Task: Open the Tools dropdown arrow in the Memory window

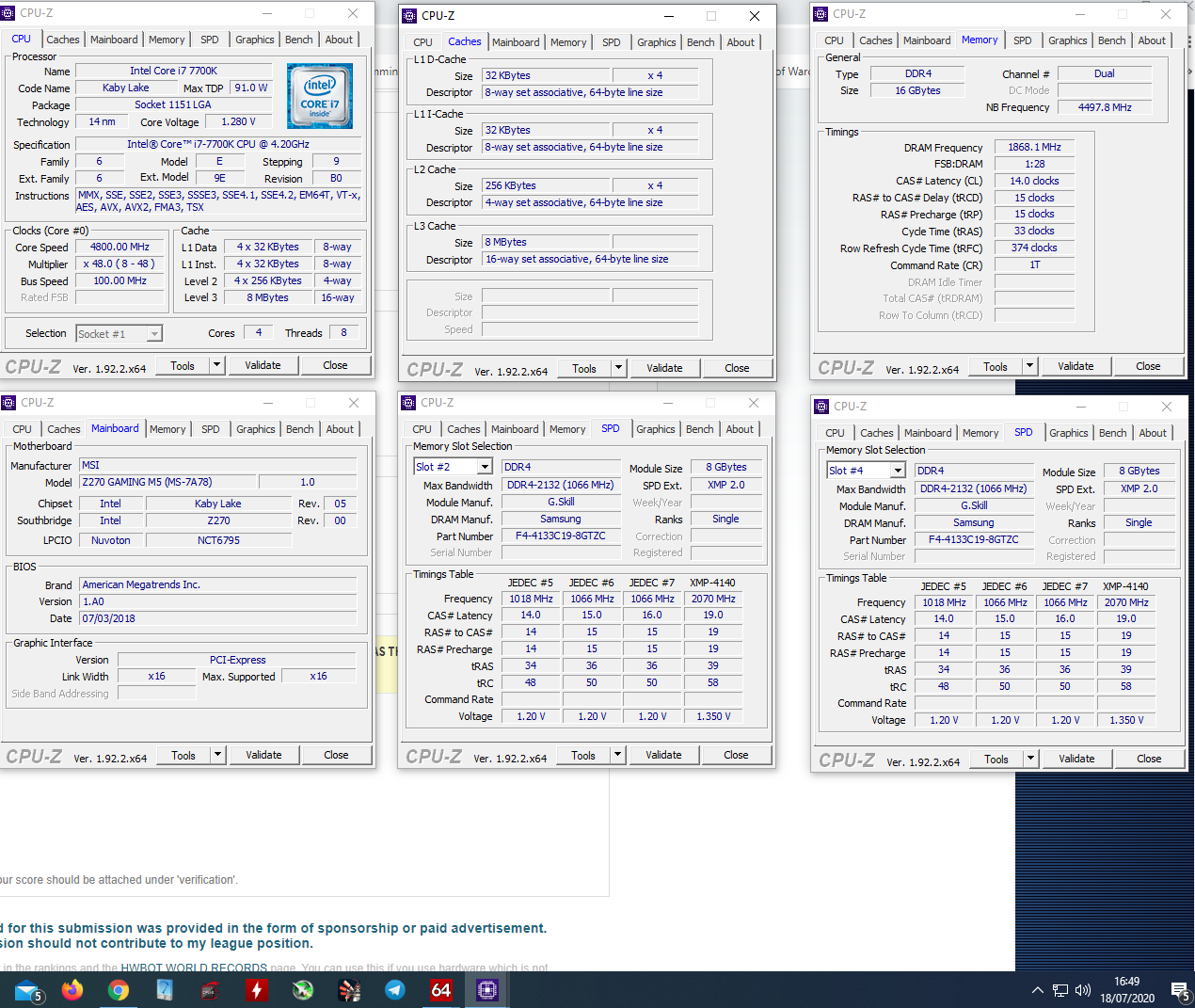Action: [1030, 366]
